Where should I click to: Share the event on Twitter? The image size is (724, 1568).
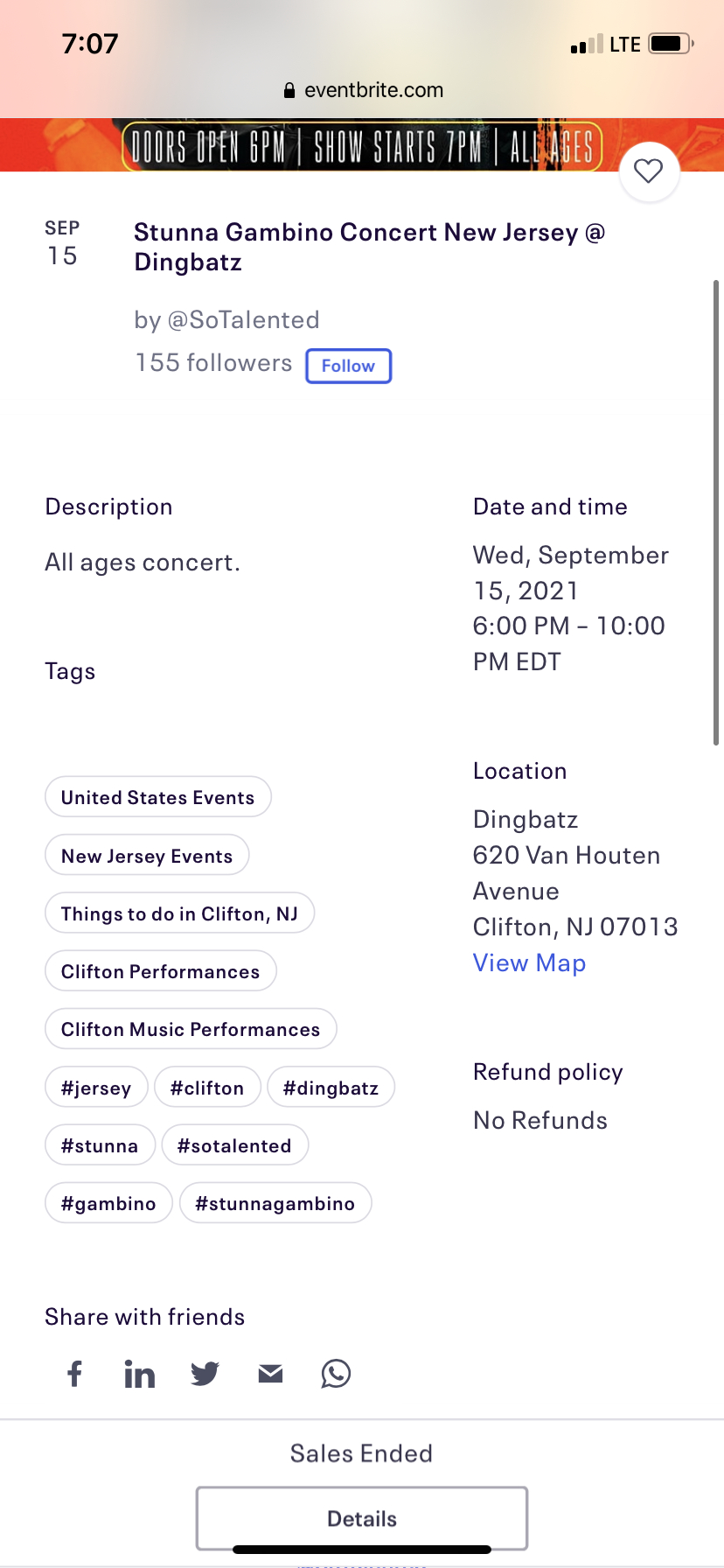(204, 1374)
